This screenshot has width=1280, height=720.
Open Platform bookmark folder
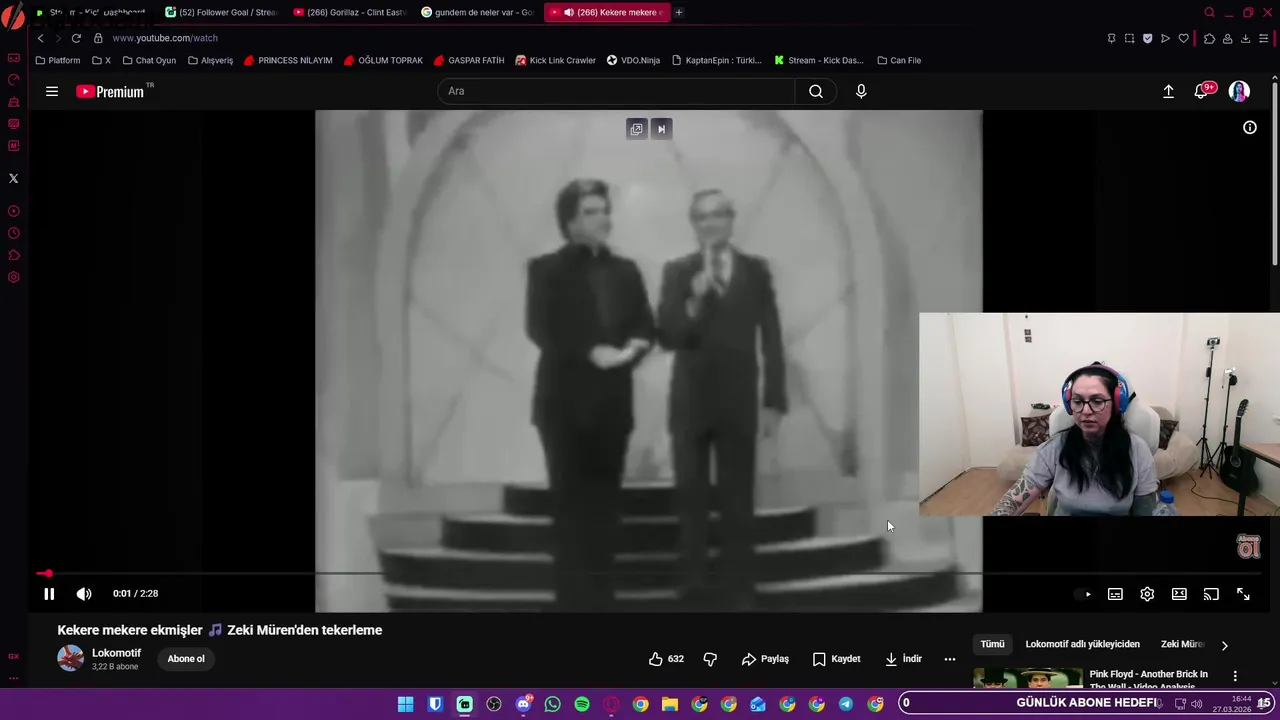[x=58, y=60]
